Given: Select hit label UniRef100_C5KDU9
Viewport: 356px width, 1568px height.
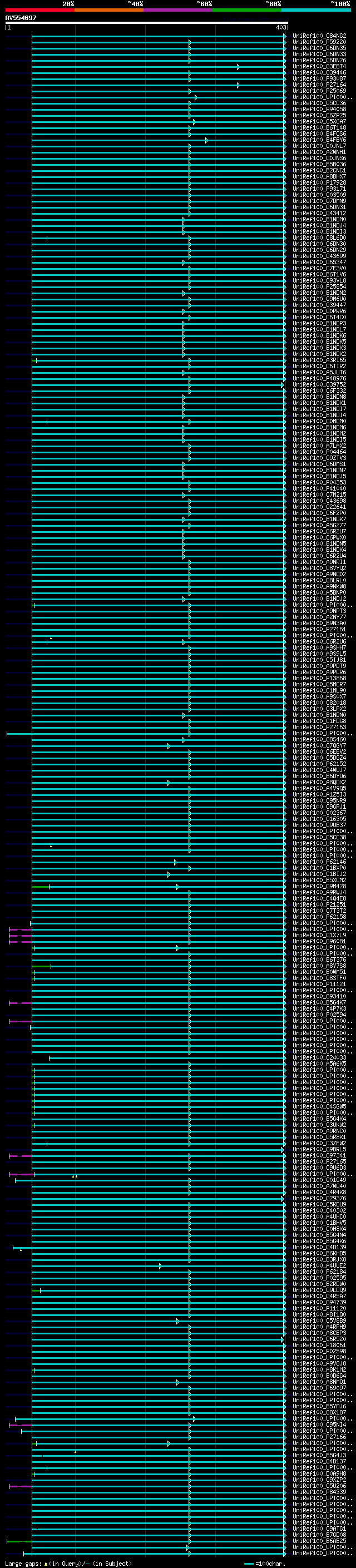Looking at the screenshot, I should coord(319,1204).
